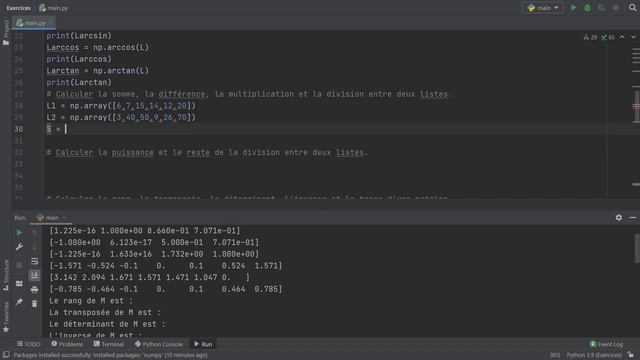Open the Python Console tab
The image size is (640, 360).
[159, 344]
